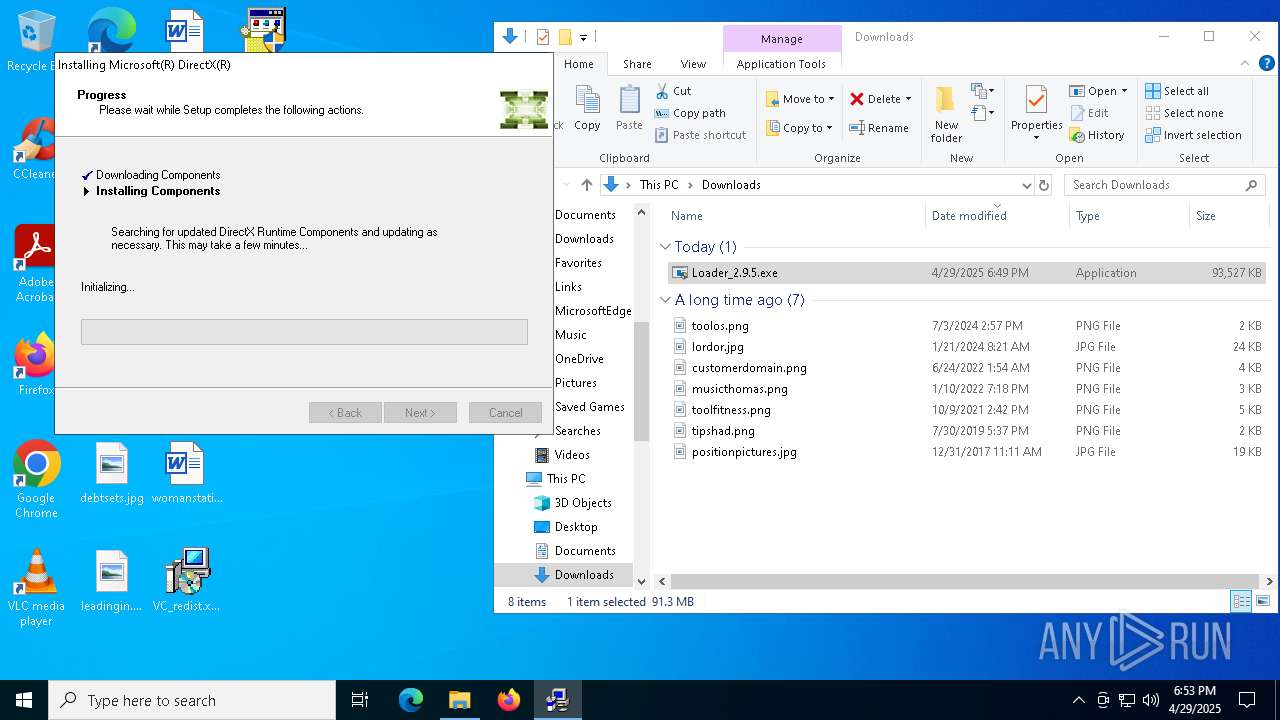Select This PC in navigation pane
Screen dimensions: 1280x720
pyautogui.click(x=566, y=479)
